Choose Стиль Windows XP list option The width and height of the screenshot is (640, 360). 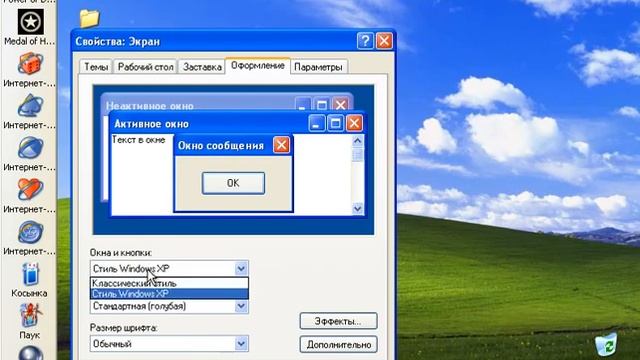[x=169, y=293]
